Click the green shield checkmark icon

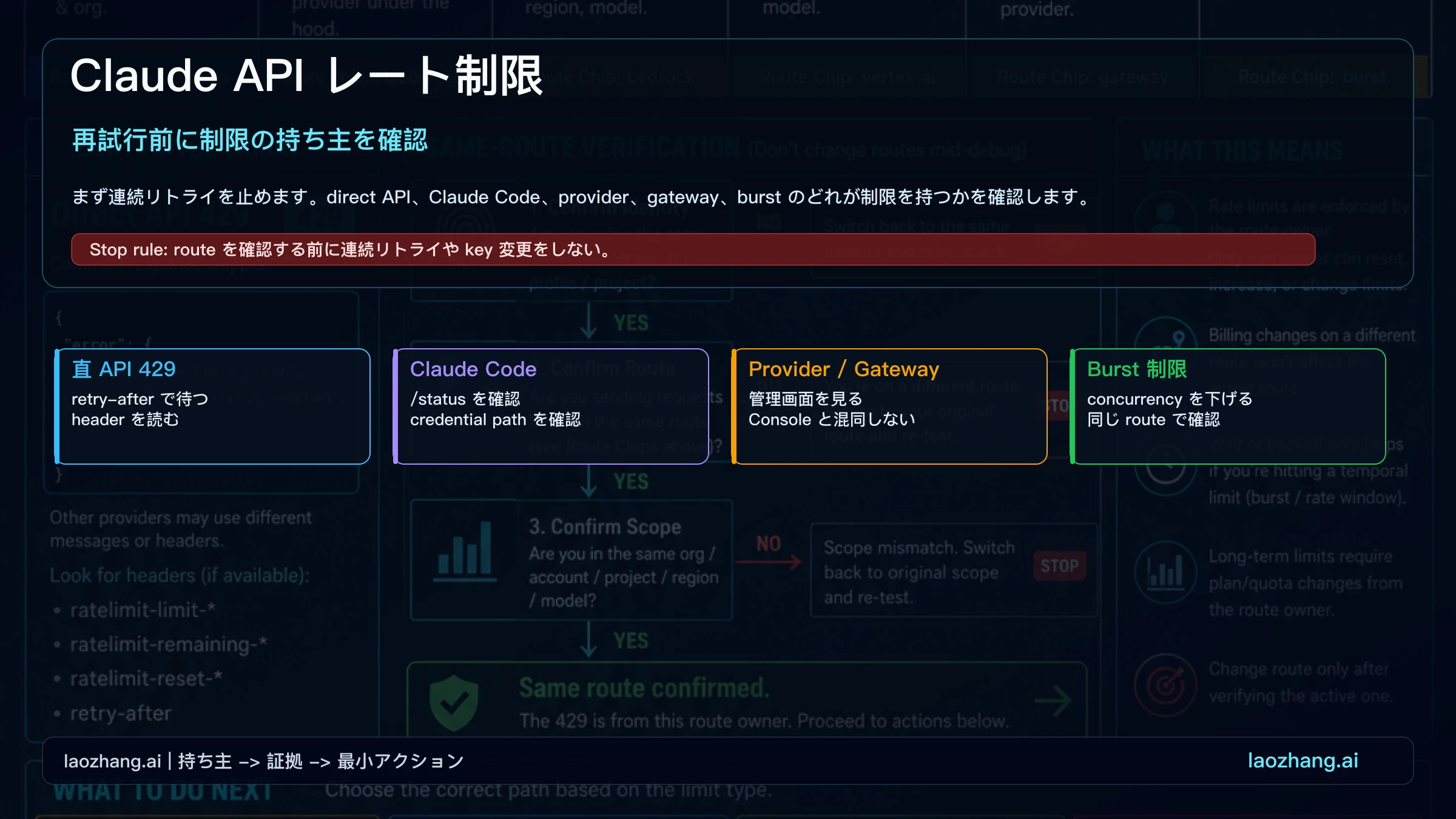point(453,703)
